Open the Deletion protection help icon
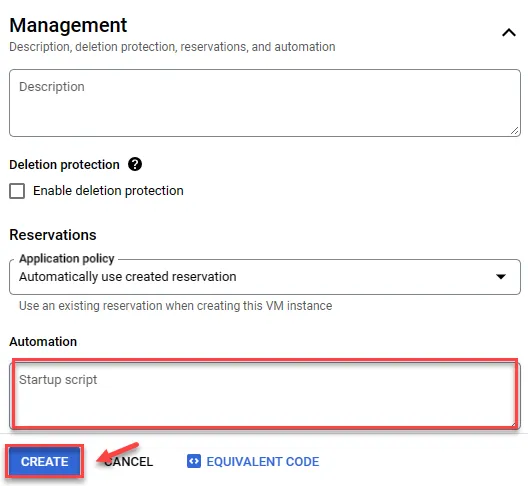Image resolution: width=528 pixels, height=486 pixels. point(135,164)
